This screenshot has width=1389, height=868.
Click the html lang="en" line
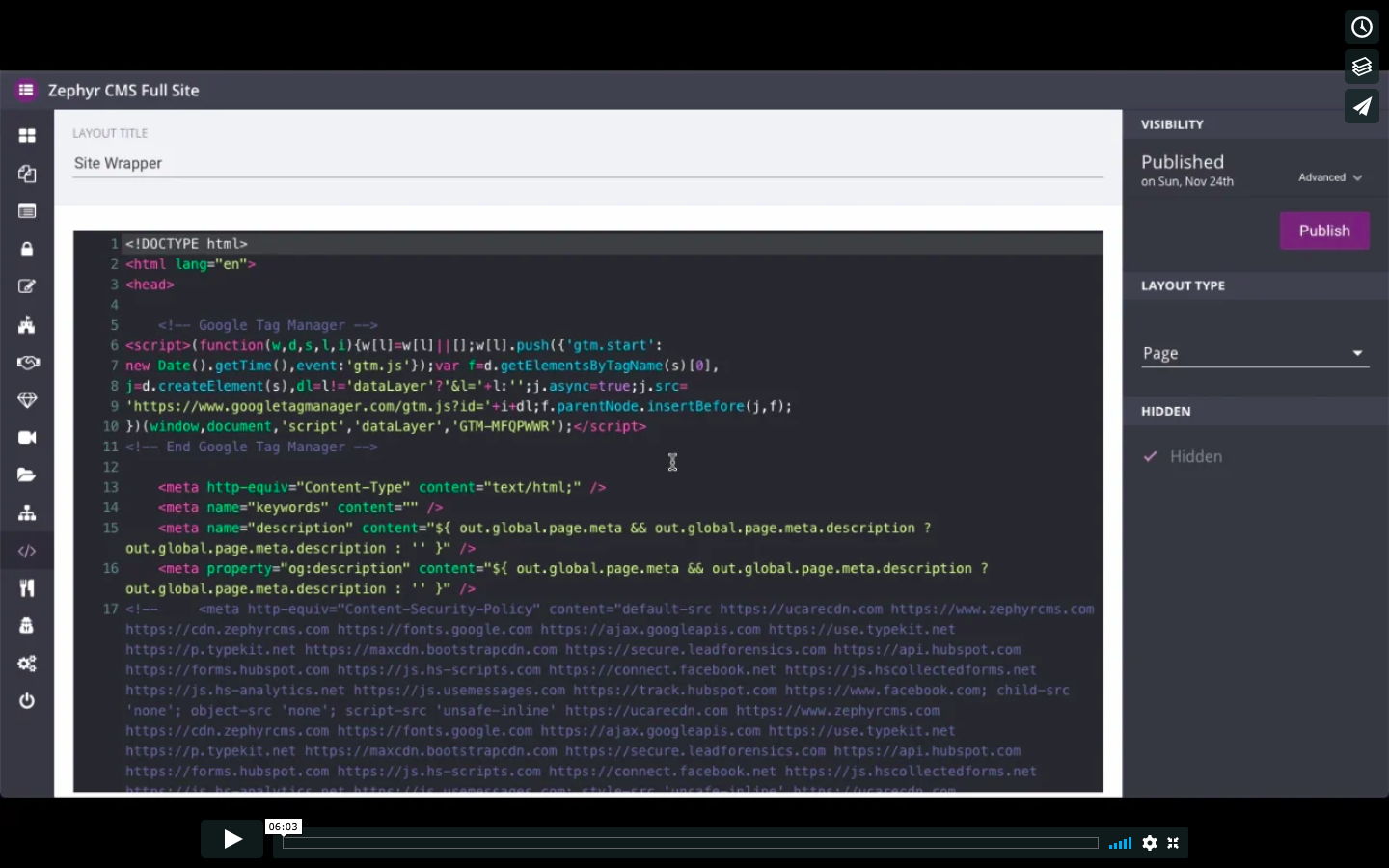[190, 264]
